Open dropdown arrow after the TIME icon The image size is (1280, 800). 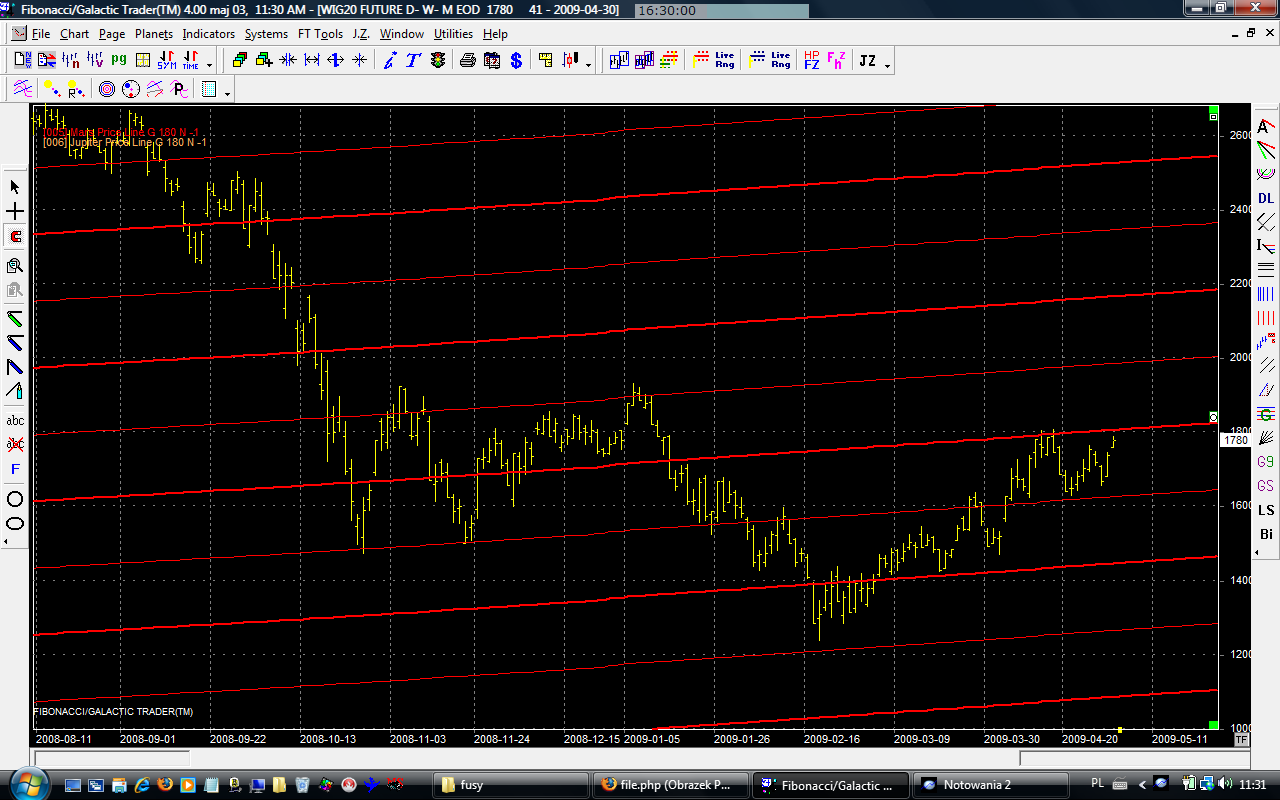pyautogui.click(x=209, y=64)
